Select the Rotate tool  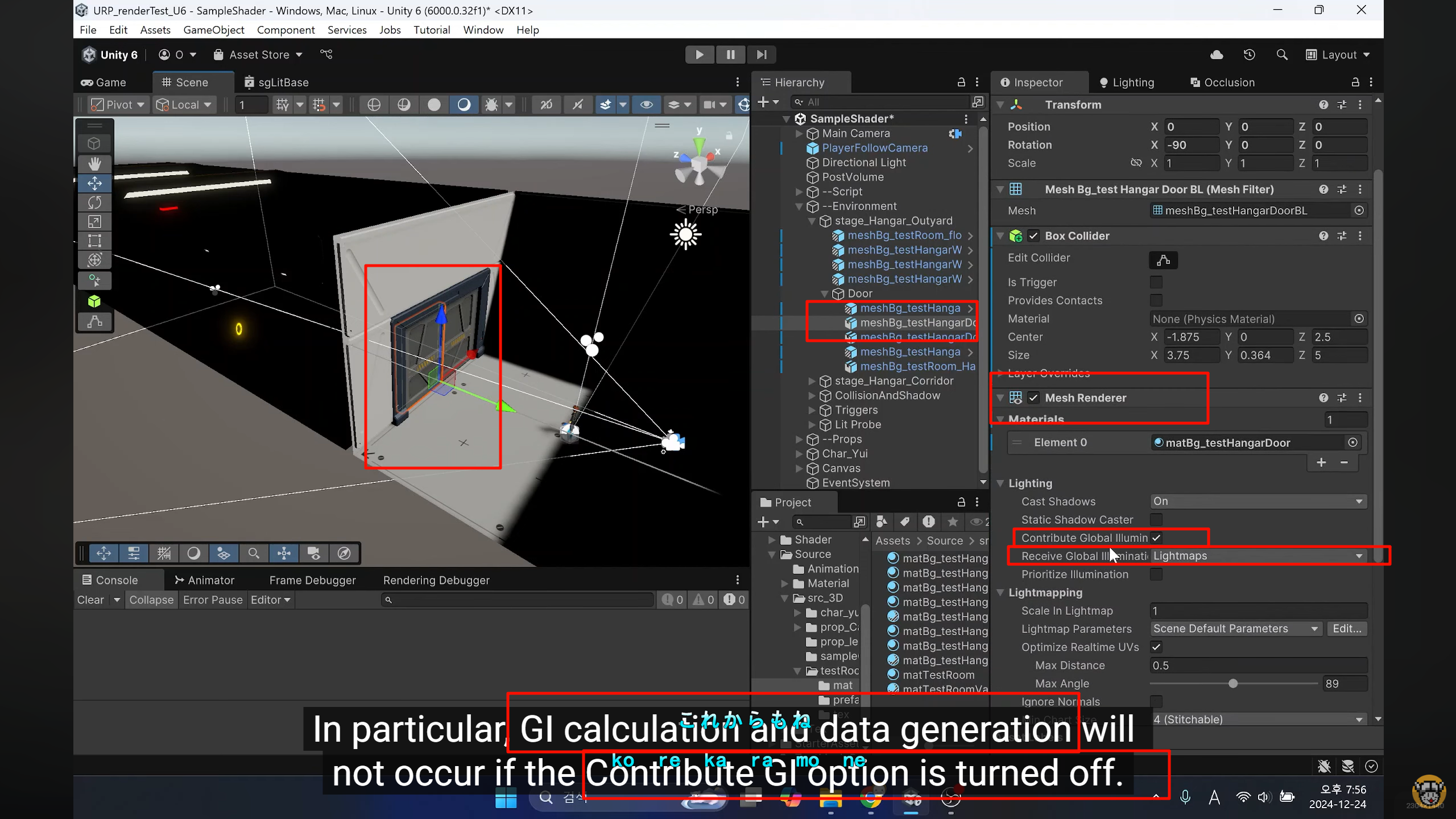[94, 202]
